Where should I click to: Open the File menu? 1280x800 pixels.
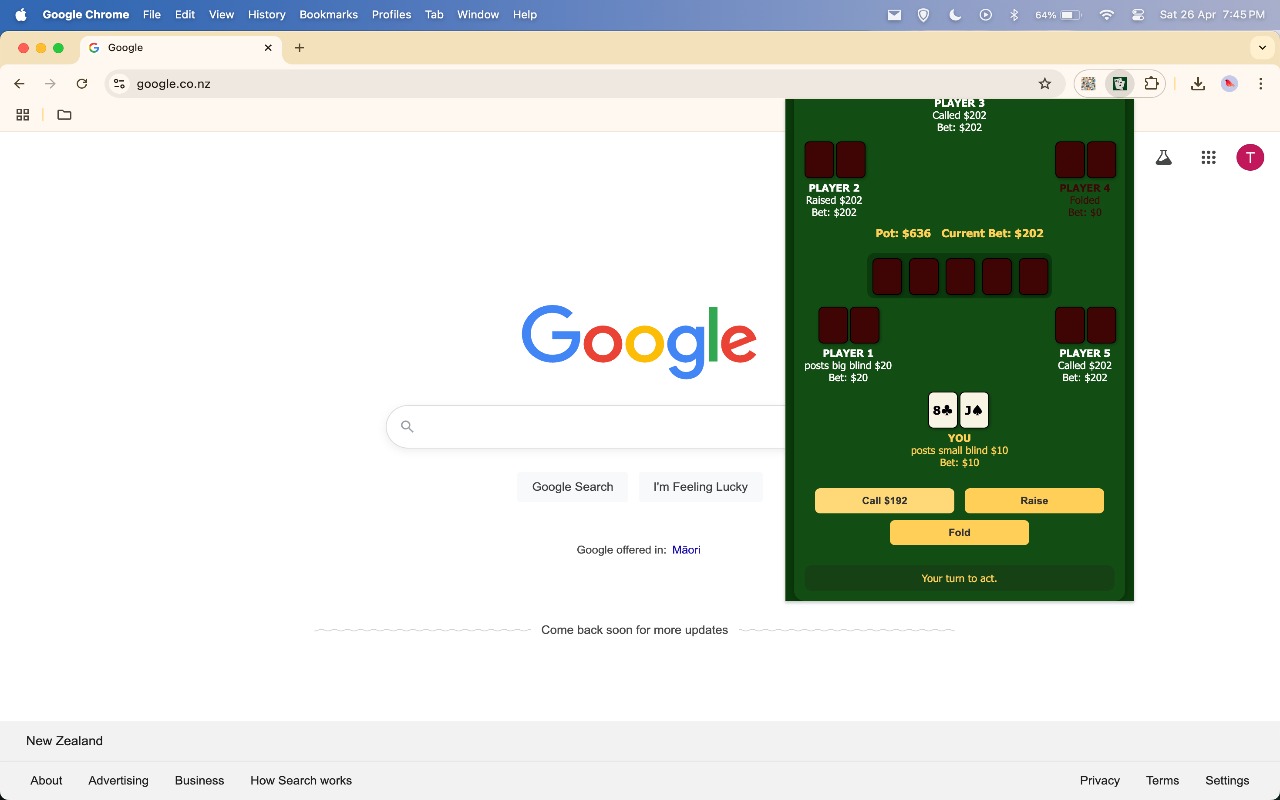point(152,15)
